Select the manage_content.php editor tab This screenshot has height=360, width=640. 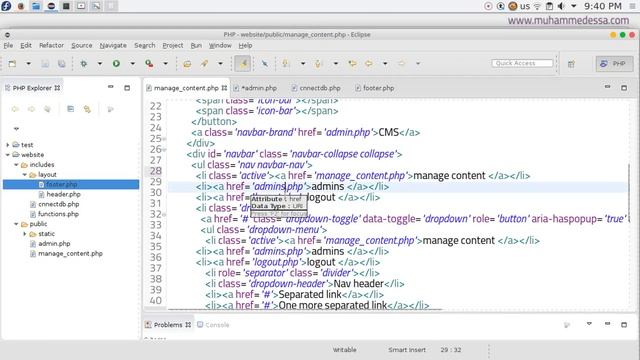tap(186, 88)
